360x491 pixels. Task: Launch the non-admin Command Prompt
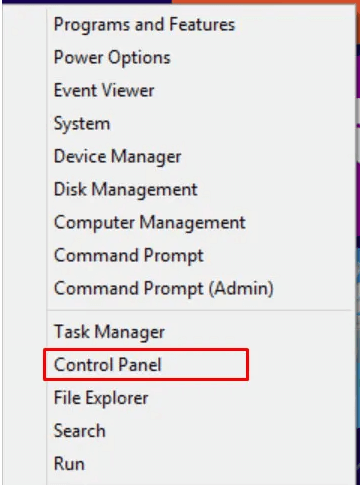tap(129, 256)
